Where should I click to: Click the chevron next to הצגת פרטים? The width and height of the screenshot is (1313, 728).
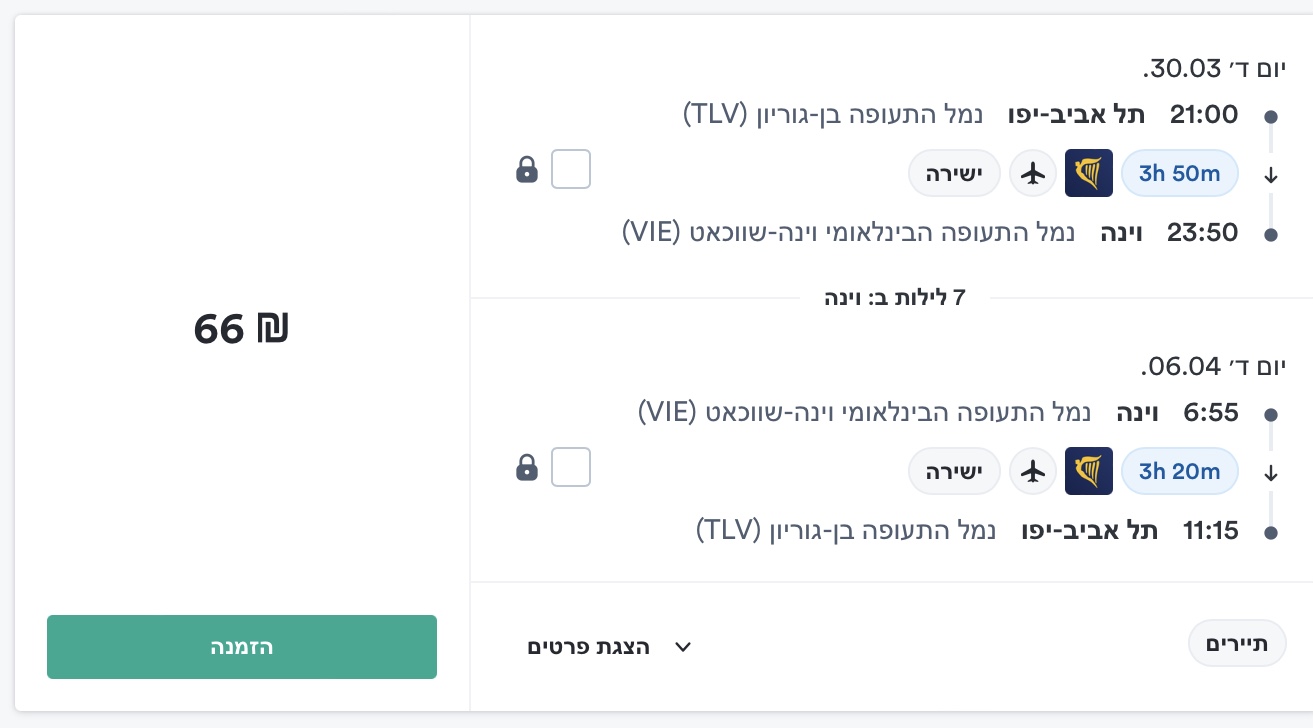pyautogui.click(x=683, y=647)
